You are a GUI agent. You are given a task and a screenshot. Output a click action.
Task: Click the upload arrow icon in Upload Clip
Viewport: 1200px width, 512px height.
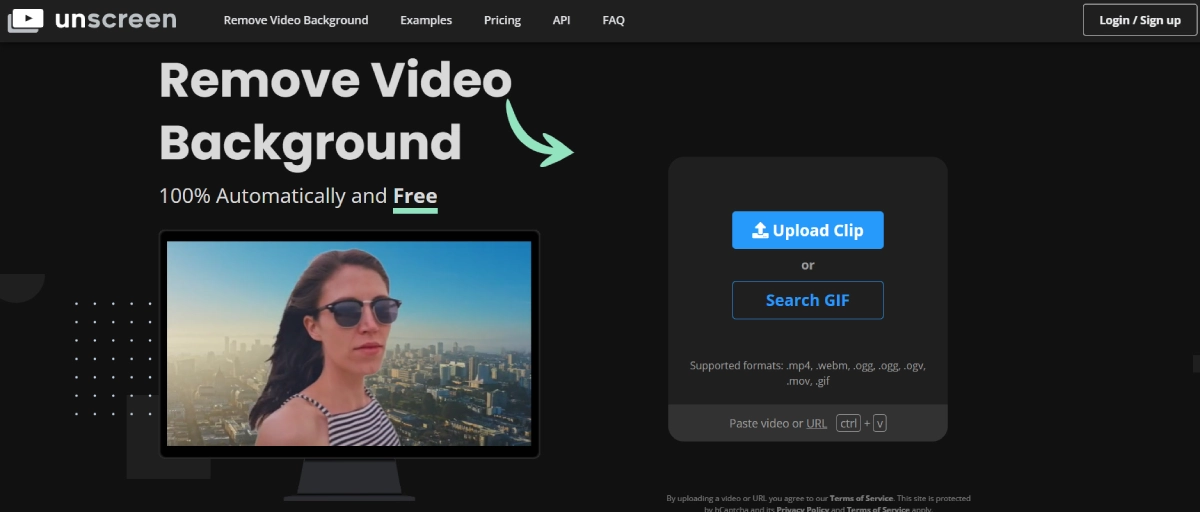click(759, 231)
